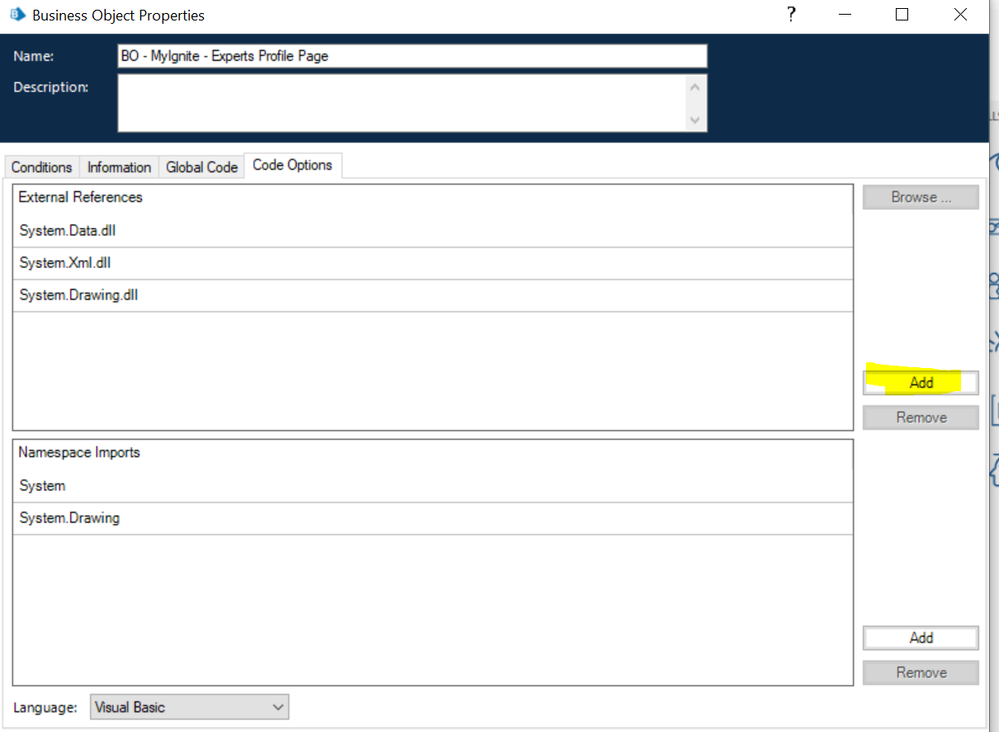
Task: Minimize the Business Object Properties window
Action: click(x=845, y=14)
